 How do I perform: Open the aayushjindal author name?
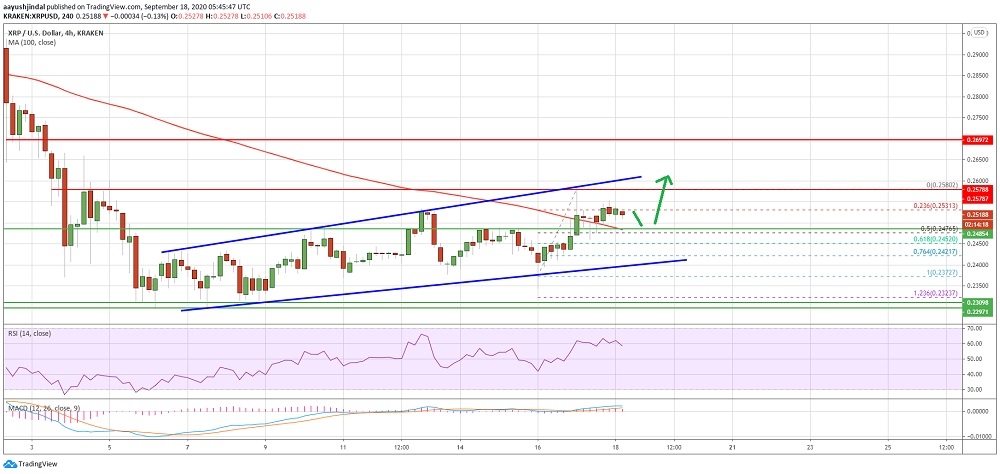click(26, 5)
